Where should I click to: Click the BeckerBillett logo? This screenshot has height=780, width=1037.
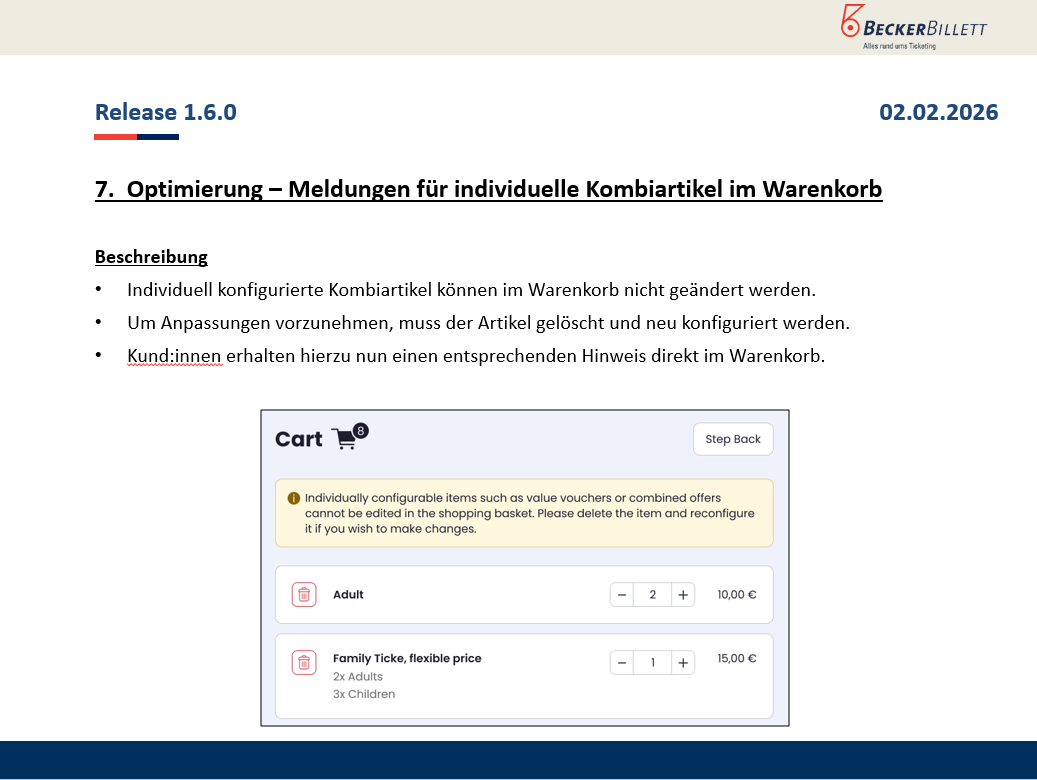coord(913,27)
